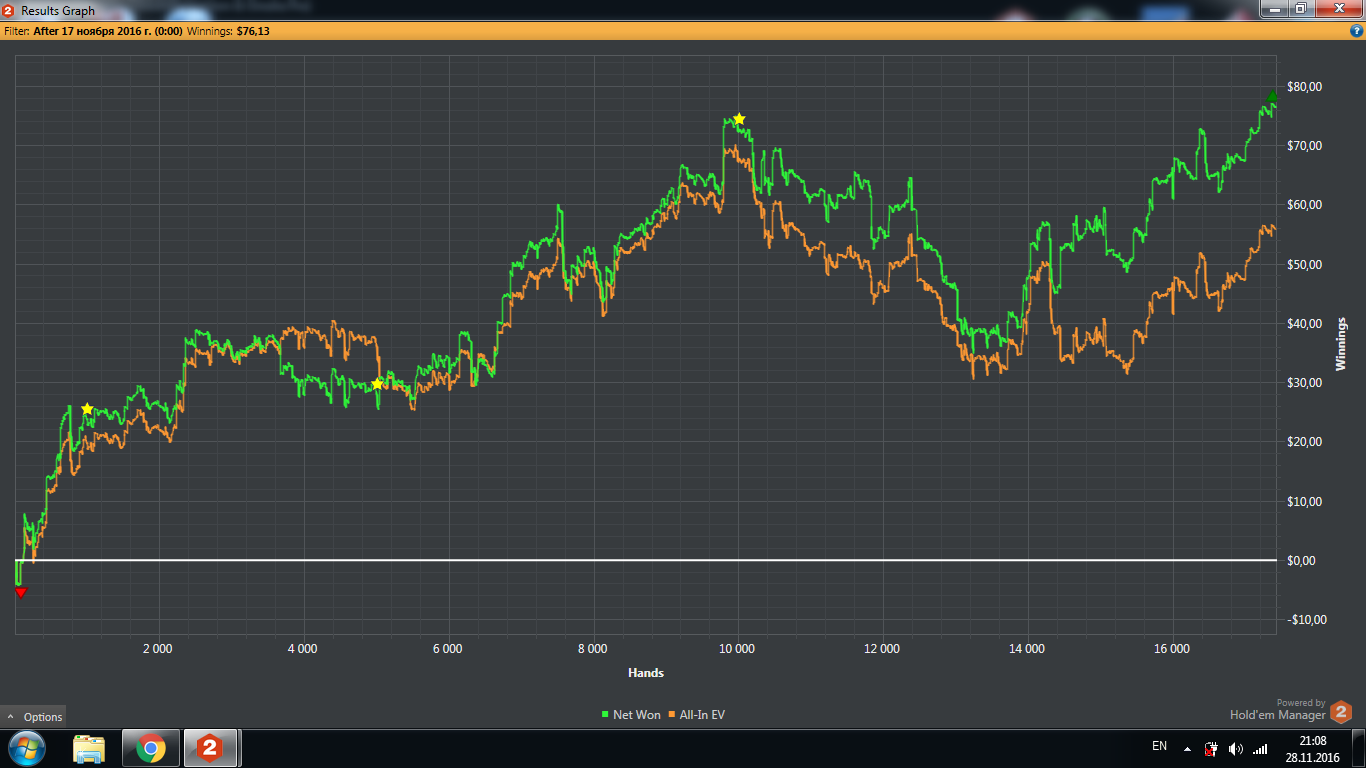The image size is (1366, 768).
Task: Click the help icon in filter bar
Action: [1356, 31]
